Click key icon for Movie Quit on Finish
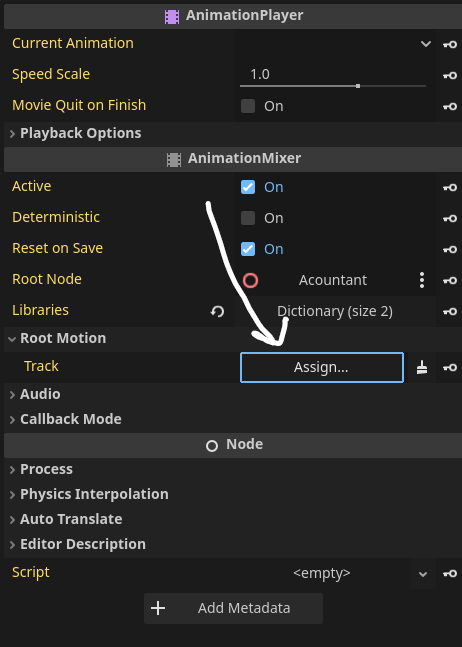The image size is (462, 647). coord(450,106)
